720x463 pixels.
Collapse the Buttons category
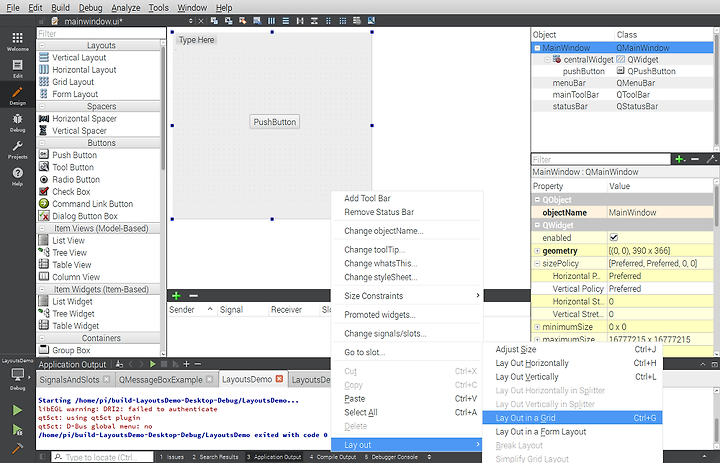point(42,143)
